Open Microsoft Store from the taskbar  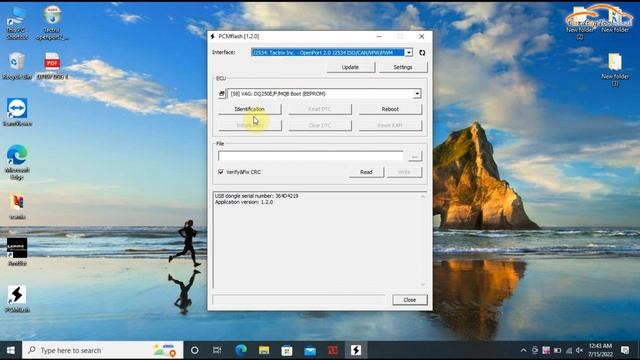click(287, 350)
